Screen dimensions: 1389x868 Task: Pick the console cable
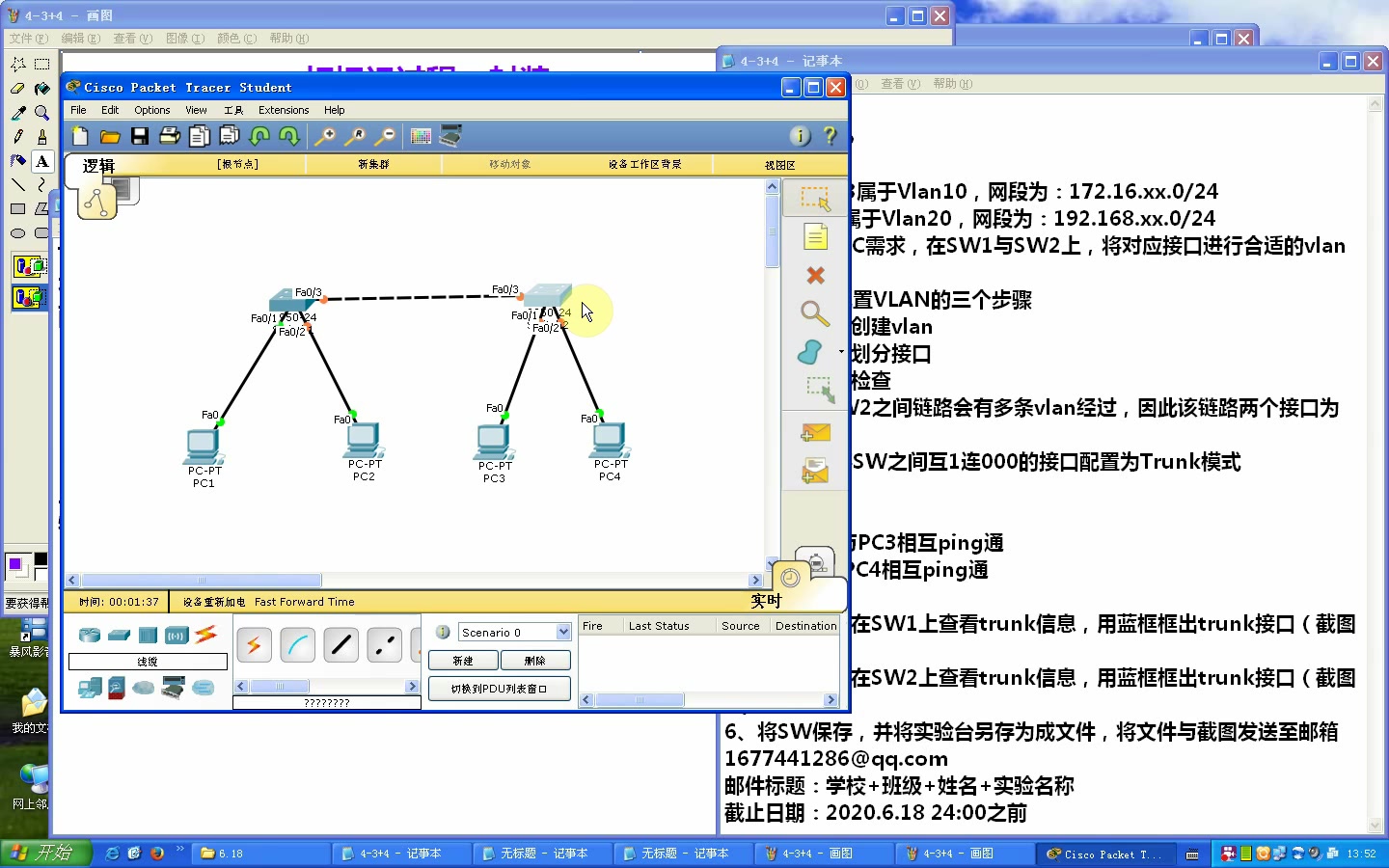[x=298, y=645]
